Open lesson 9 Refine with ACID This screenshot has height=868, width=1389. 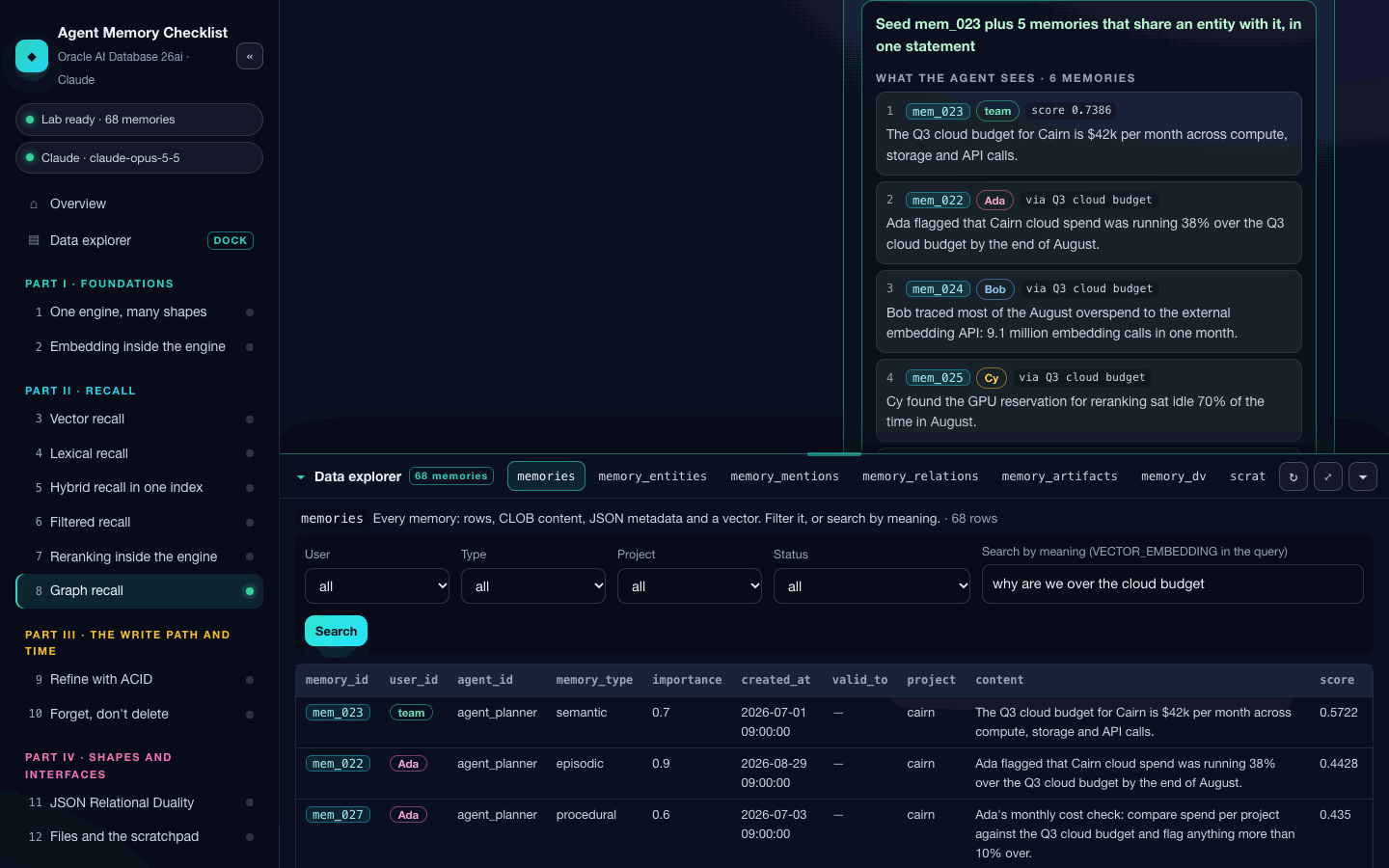tap(139, 680)
